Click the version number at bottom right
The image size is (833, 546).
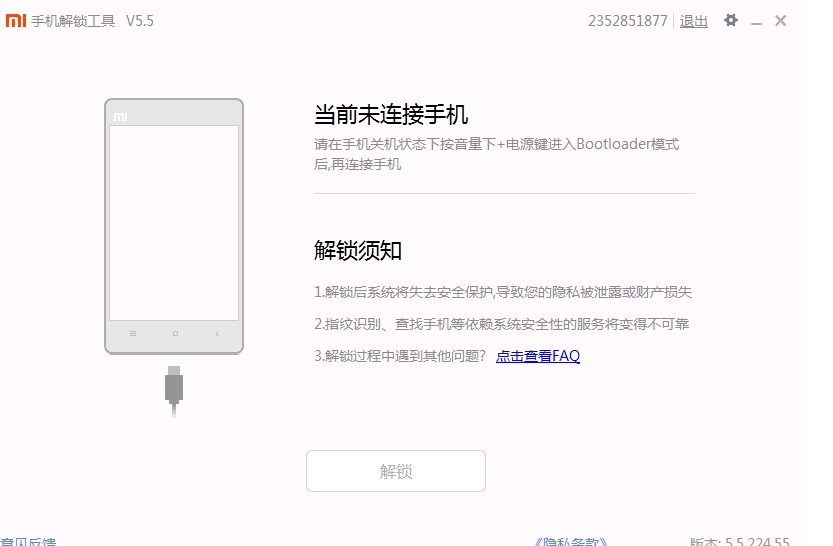pyautogui.click(x=740, y=542)
